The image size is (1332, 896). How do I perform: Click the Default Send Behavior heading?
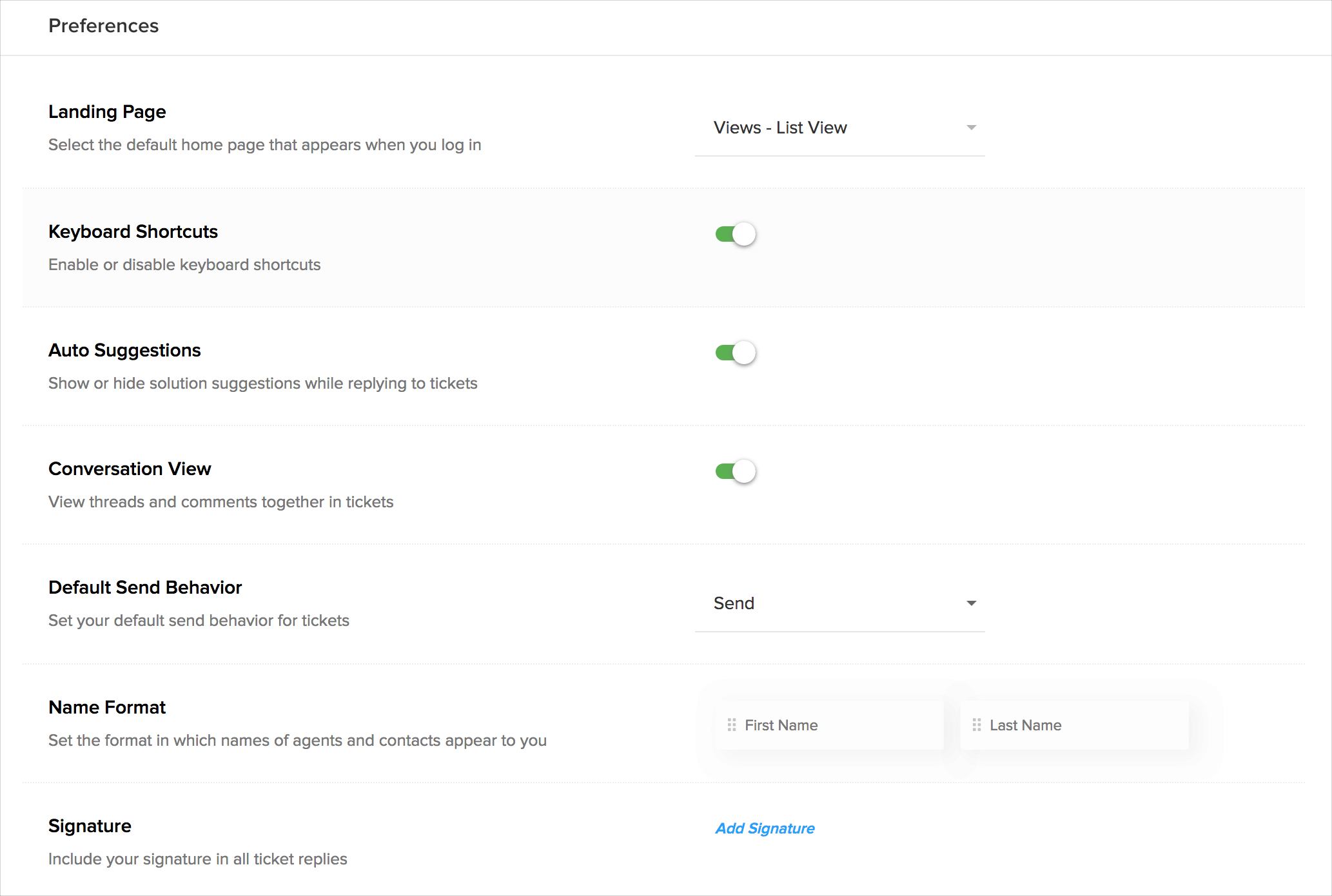point(145,587)
